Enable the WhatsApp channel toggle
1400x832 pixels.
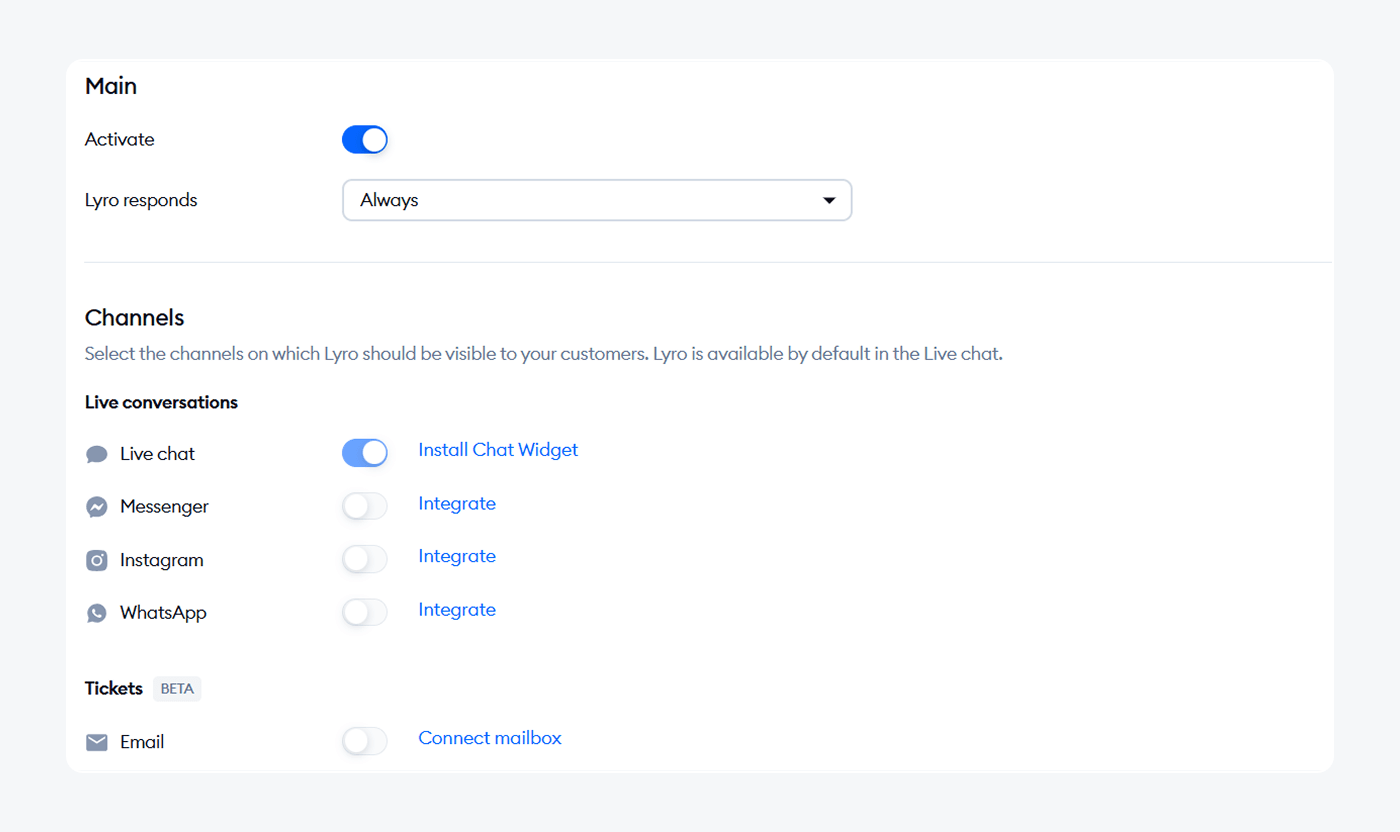pos(364,612)
